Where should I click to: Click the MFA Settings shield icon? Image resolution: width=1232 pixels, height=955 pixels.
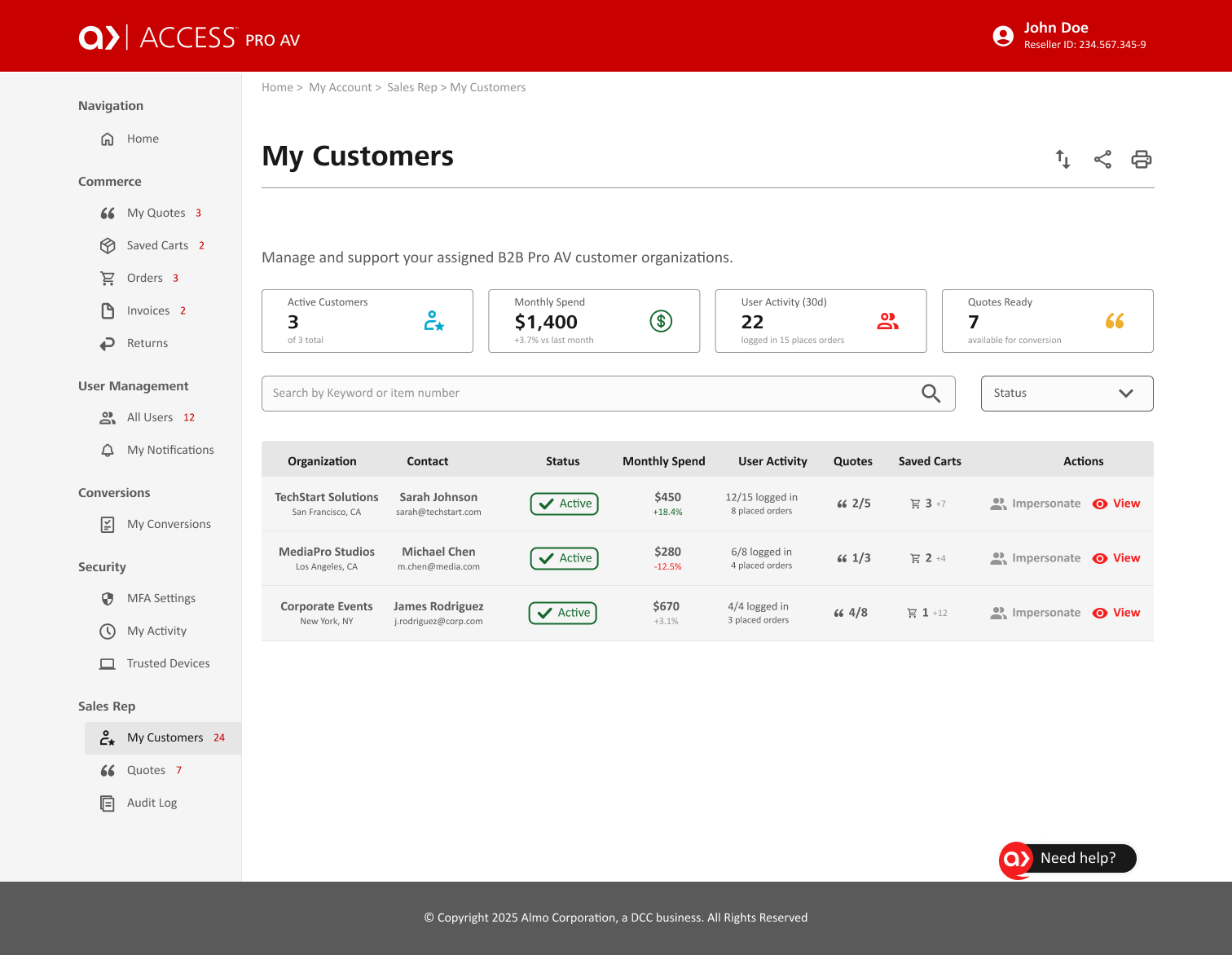tap(108, 599)
